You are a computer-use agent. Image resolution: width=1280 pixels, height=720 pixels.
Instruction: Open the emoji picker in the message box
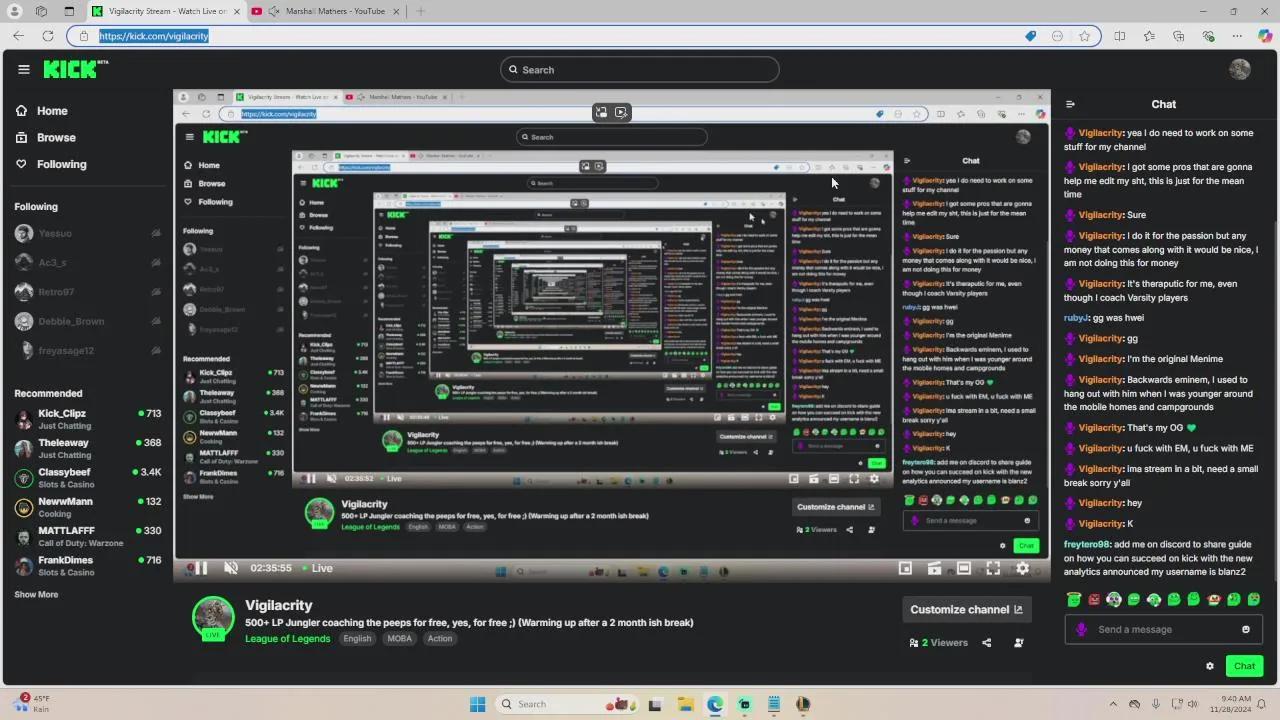coord(1246,630)
